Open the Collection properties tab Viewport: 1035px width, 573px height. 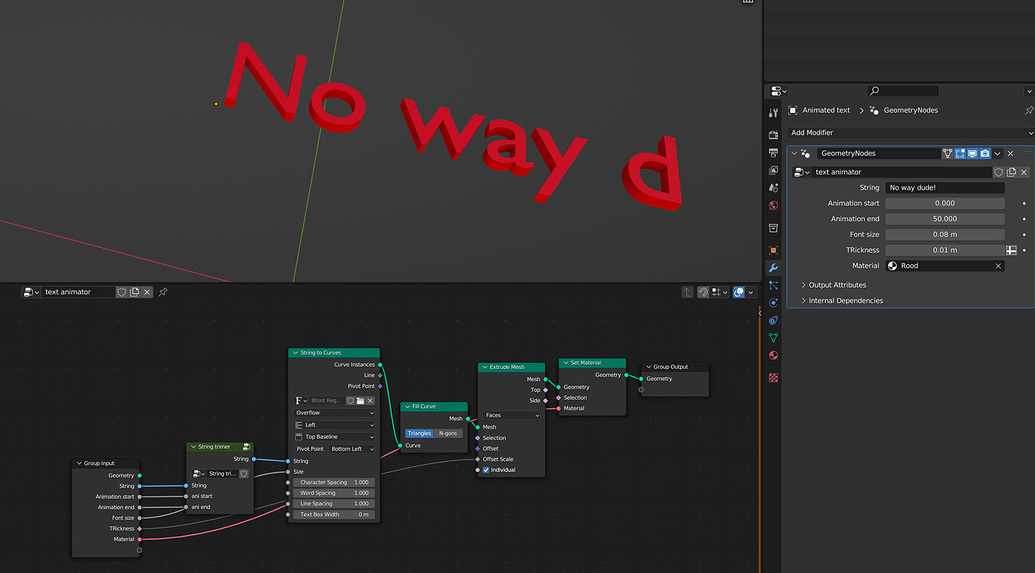pos(773,228)
